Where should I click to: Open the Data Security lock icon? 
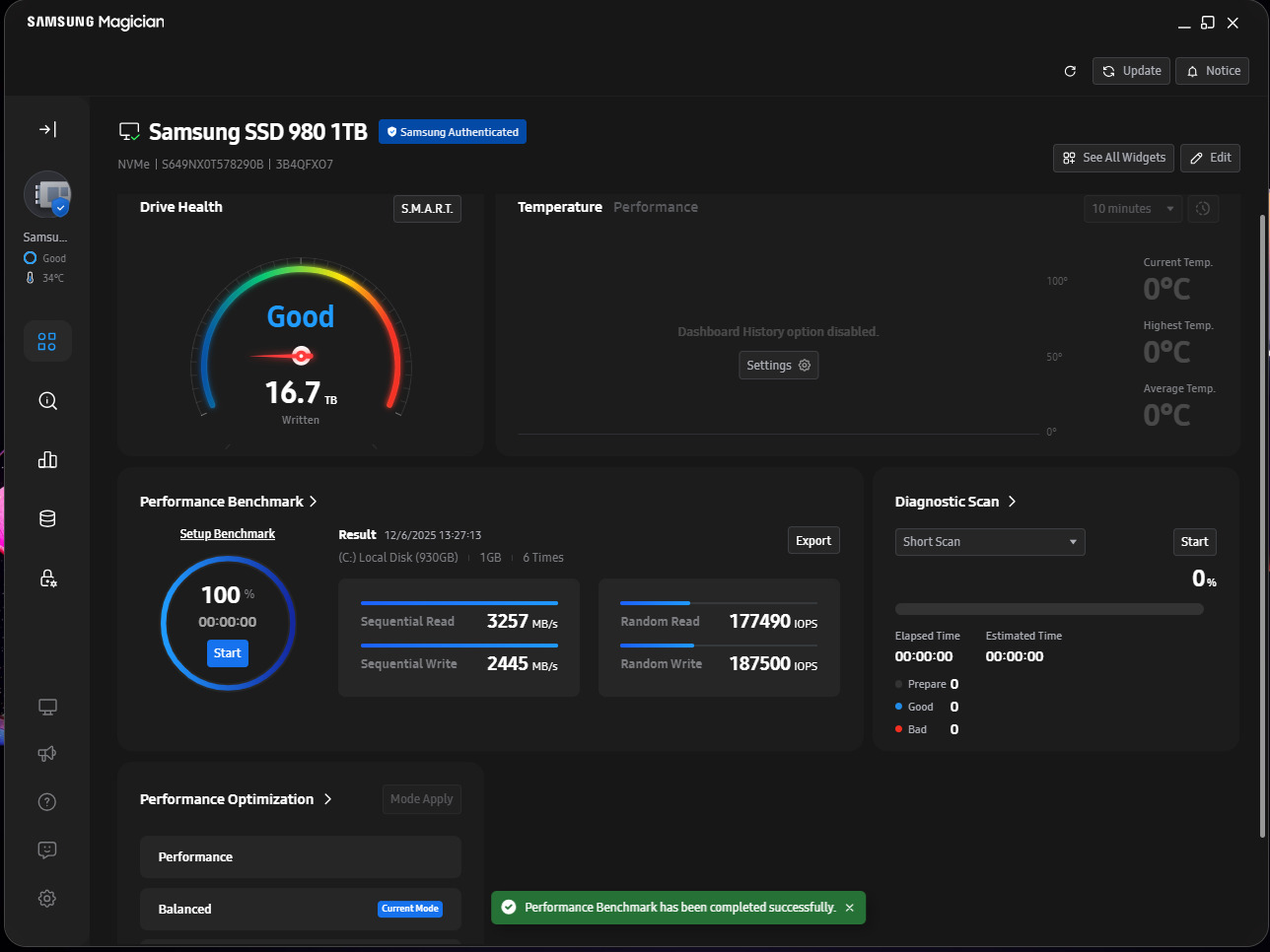tap(47, 578)
